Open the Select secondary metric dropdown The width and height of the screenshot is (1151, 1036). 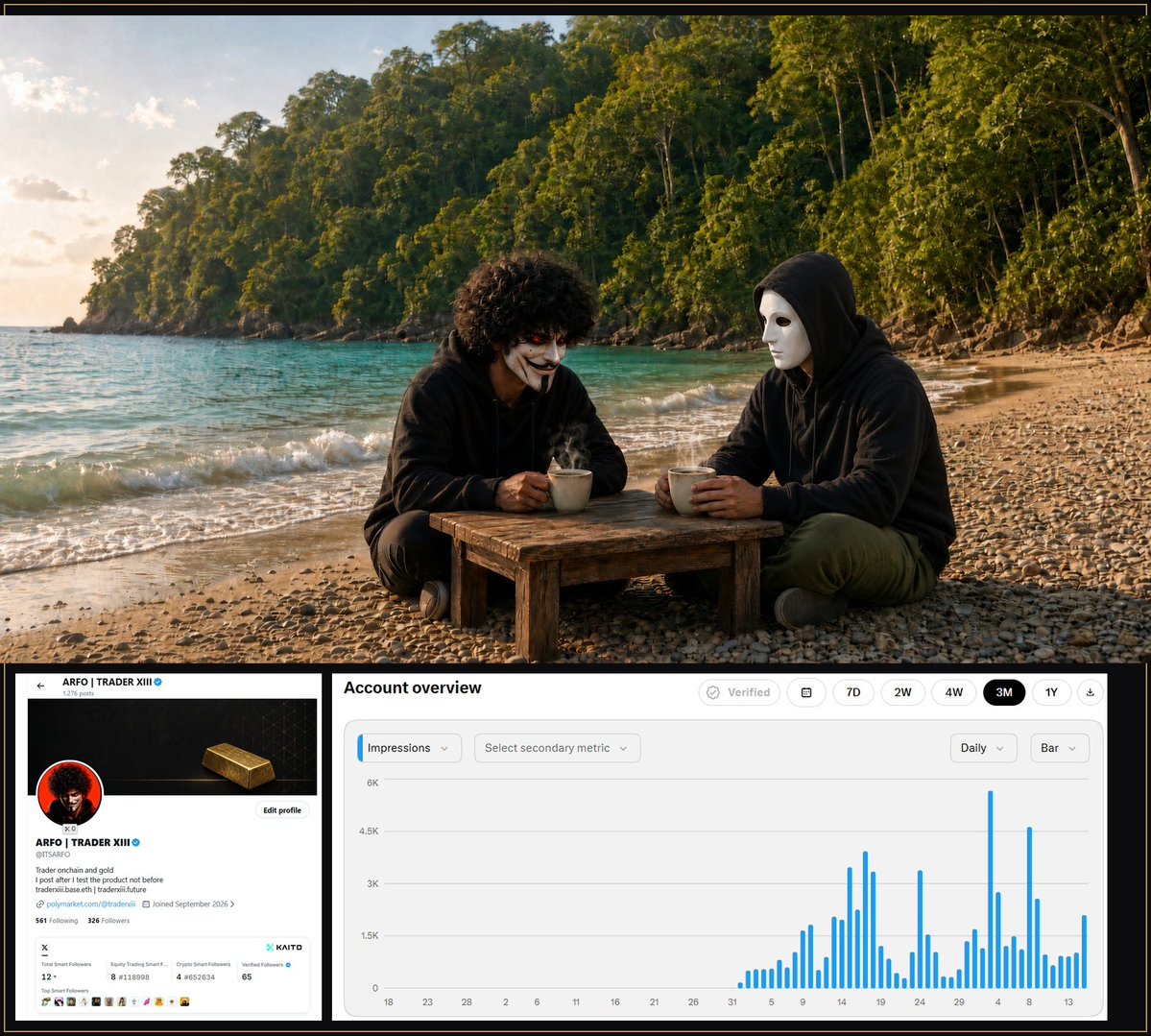[x=557, y=748]
